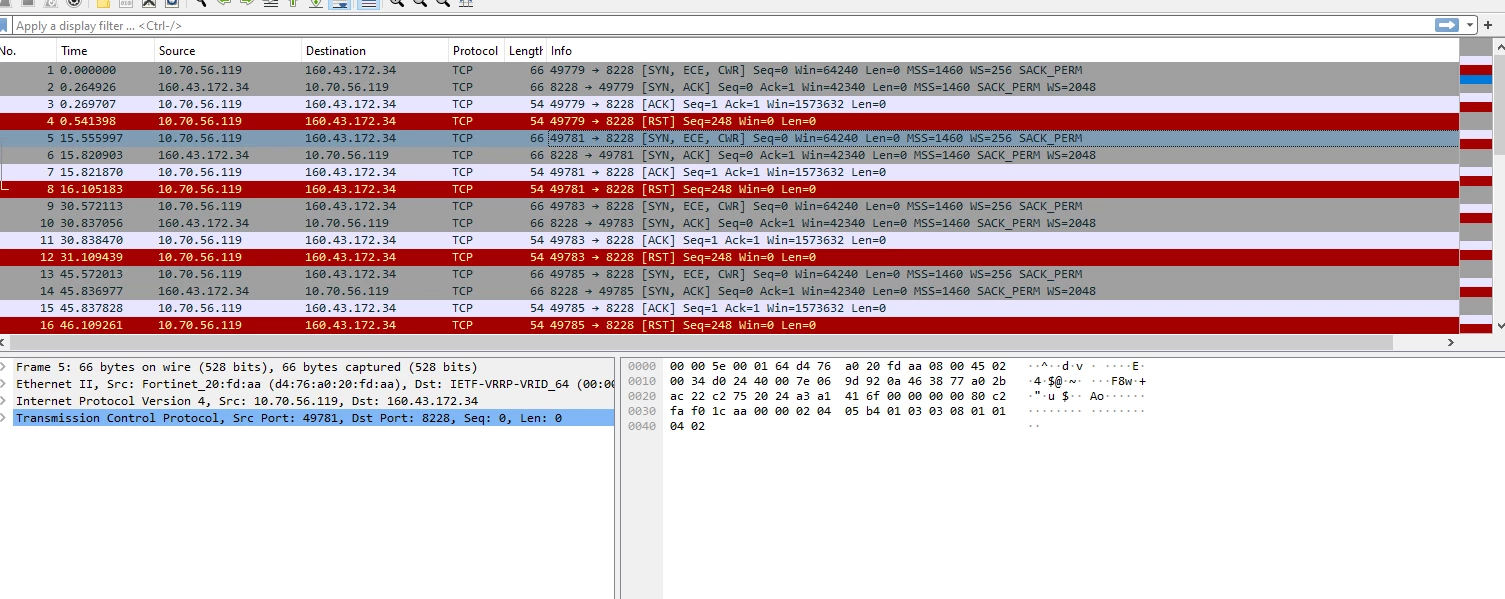Select packet 13 at time 45.572013
The image size is (1505, 599).
click(729, 274)
